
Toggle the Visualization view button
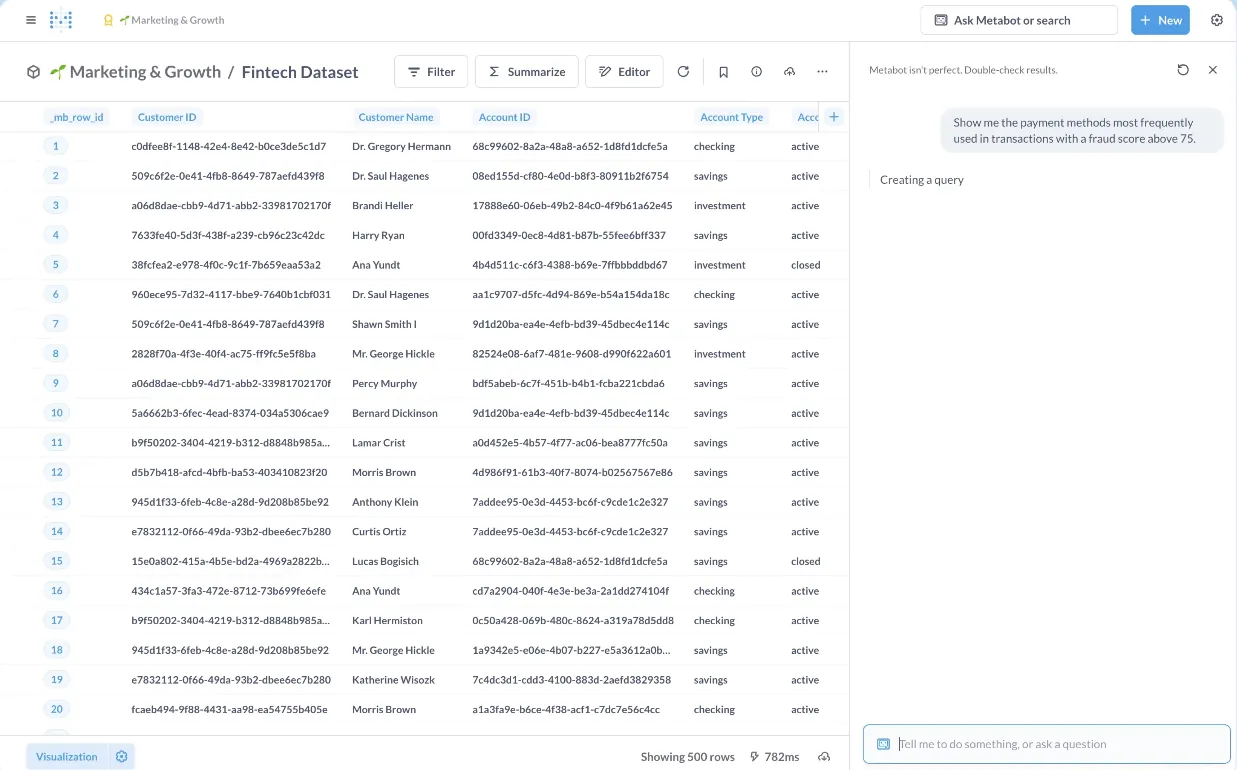click(x=67, y=757)
